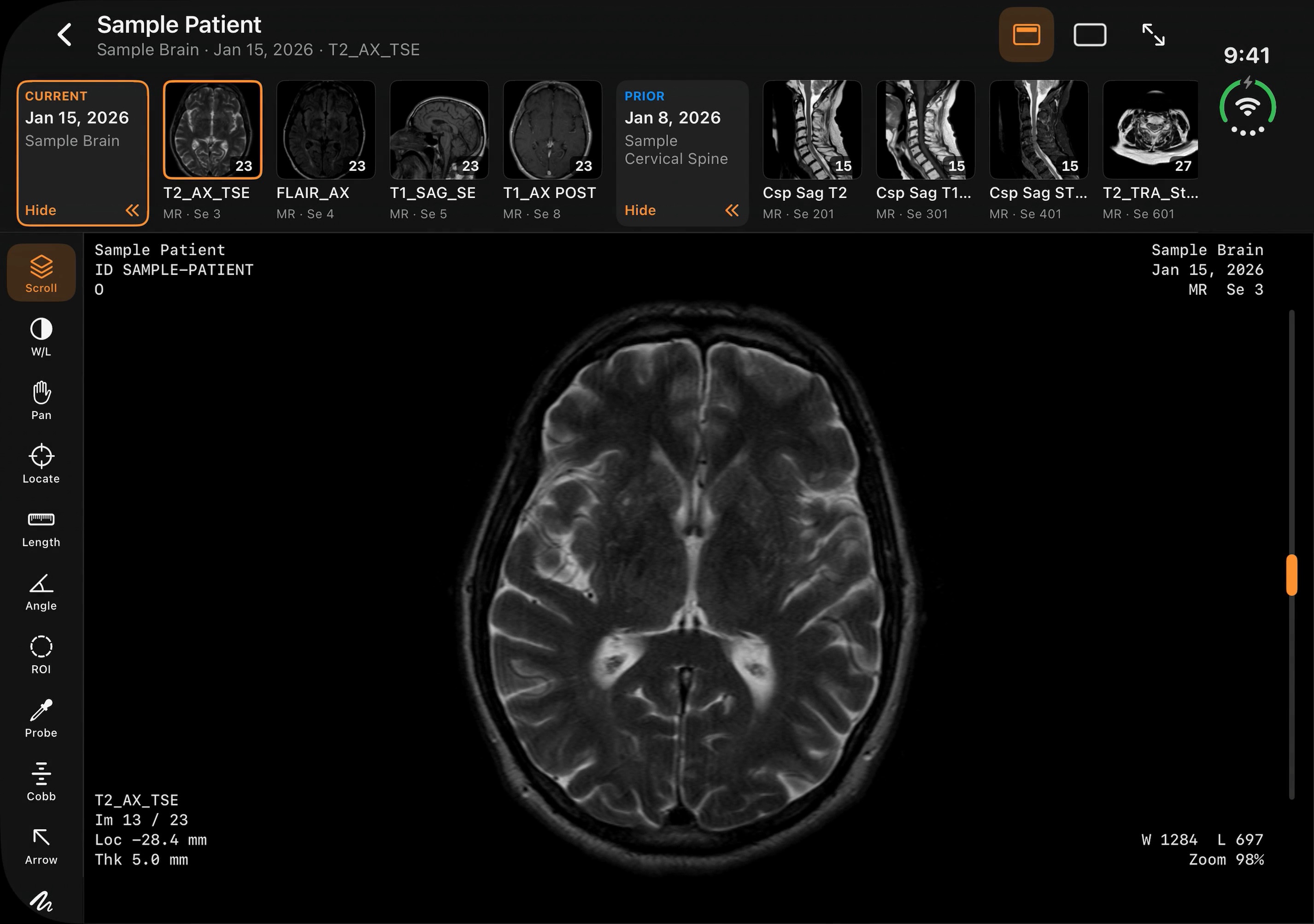Enter fullscreen with diagonal arrows icon
This screenshot has height=924, width=1314.
click(1153, 35)
